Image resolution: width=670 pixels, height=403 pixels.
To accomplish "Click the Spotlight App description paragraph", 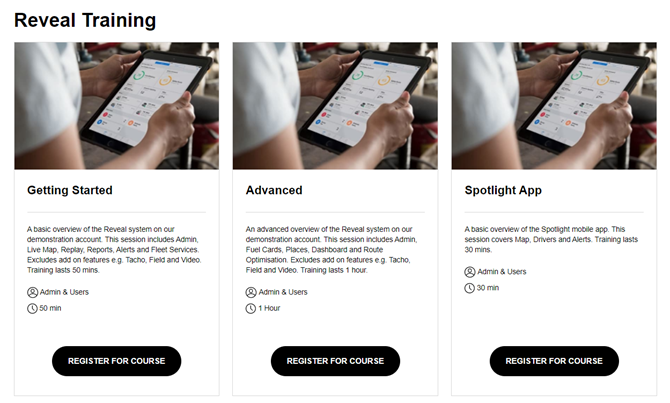I will tap(551, 239).
